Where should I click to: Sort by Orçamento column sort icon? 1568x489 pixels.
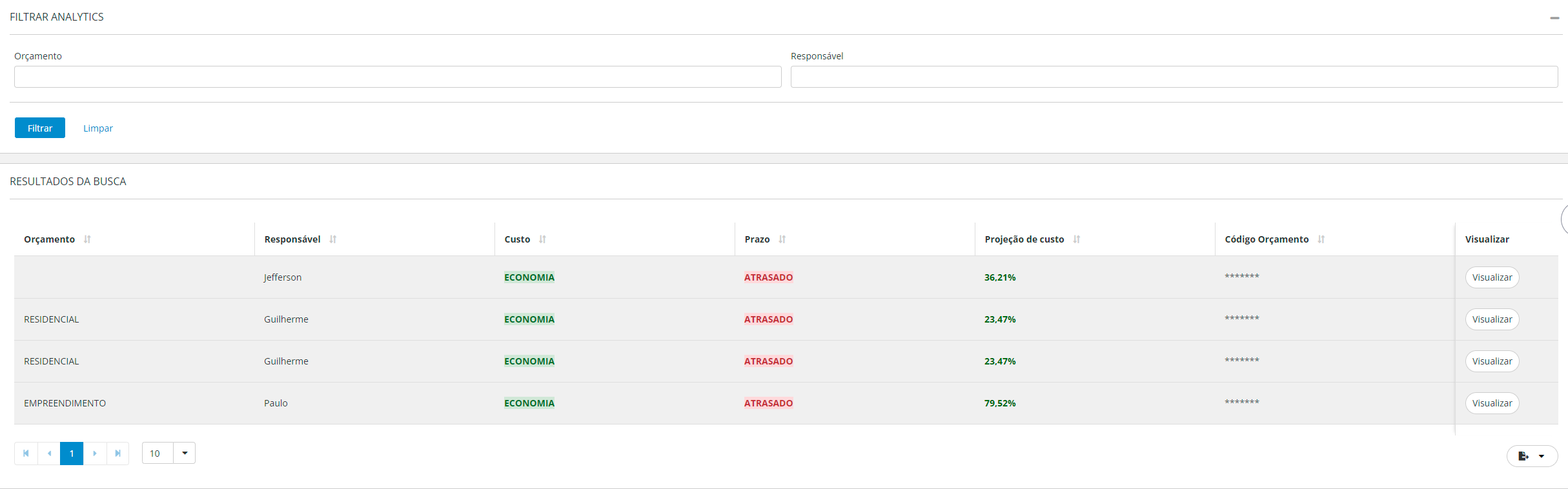[x=87, y=239]
